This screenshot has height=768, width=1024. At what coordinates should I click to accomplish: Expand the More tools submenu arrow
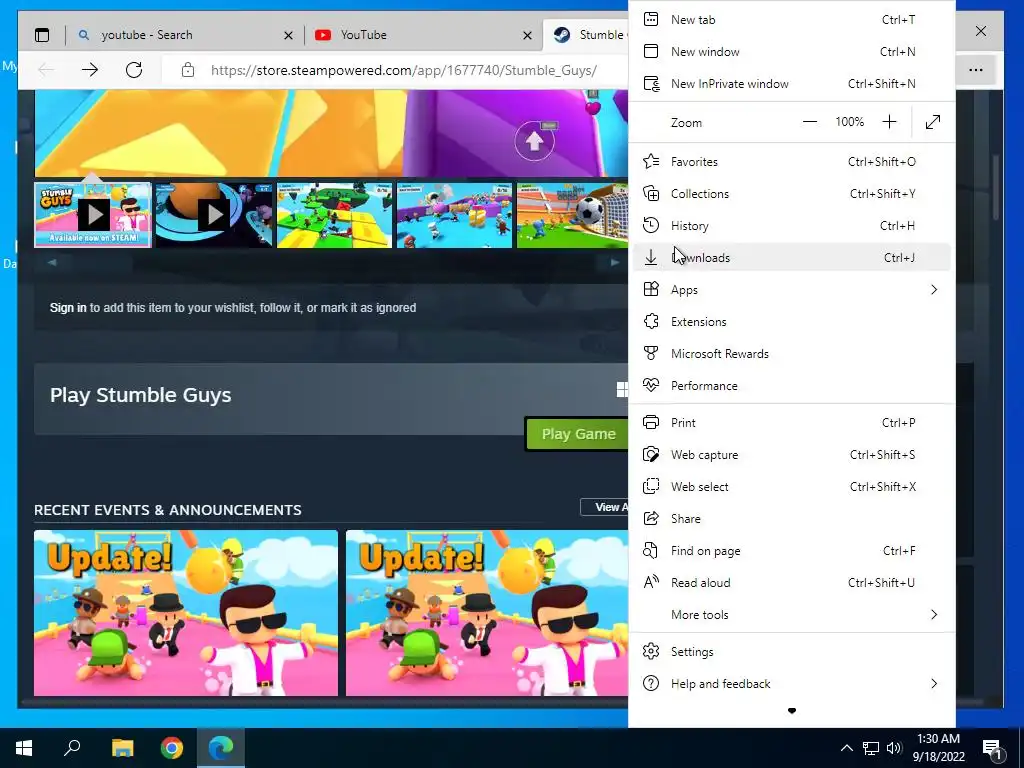pyautogui.click(x=934, y=615)
